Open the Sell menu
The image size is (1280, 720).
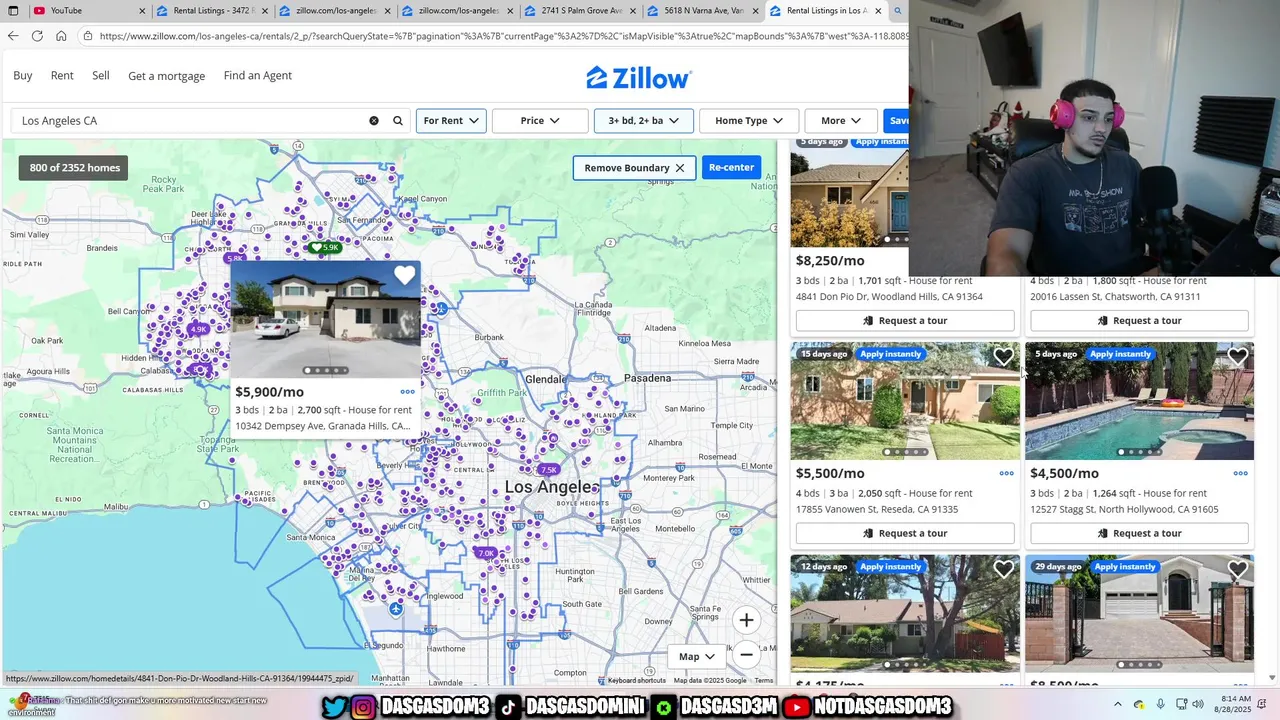pyautogui.click(x=101, y=76)
